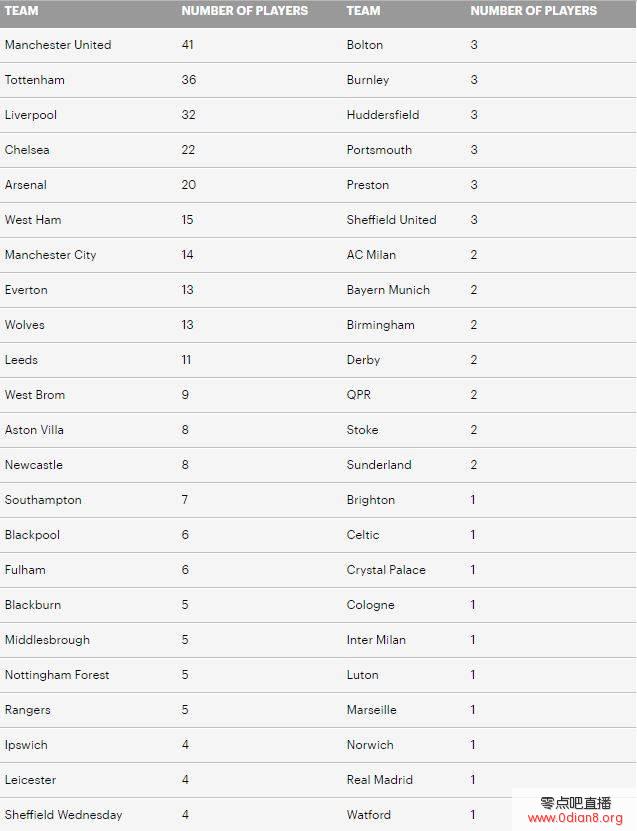Select the Real Madrid row label
The width and height of the screenshot is (637, 831).
[x=380, y=780]
